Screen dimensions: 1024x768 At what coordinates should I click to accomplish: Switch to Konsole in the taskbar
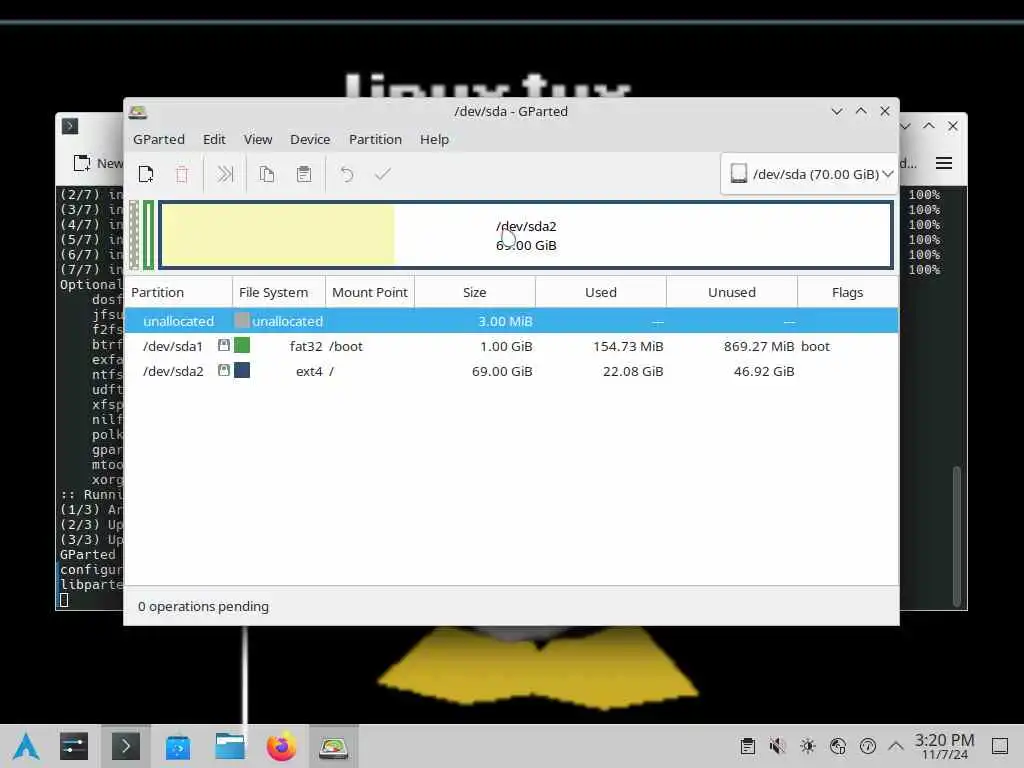(125, 746)
